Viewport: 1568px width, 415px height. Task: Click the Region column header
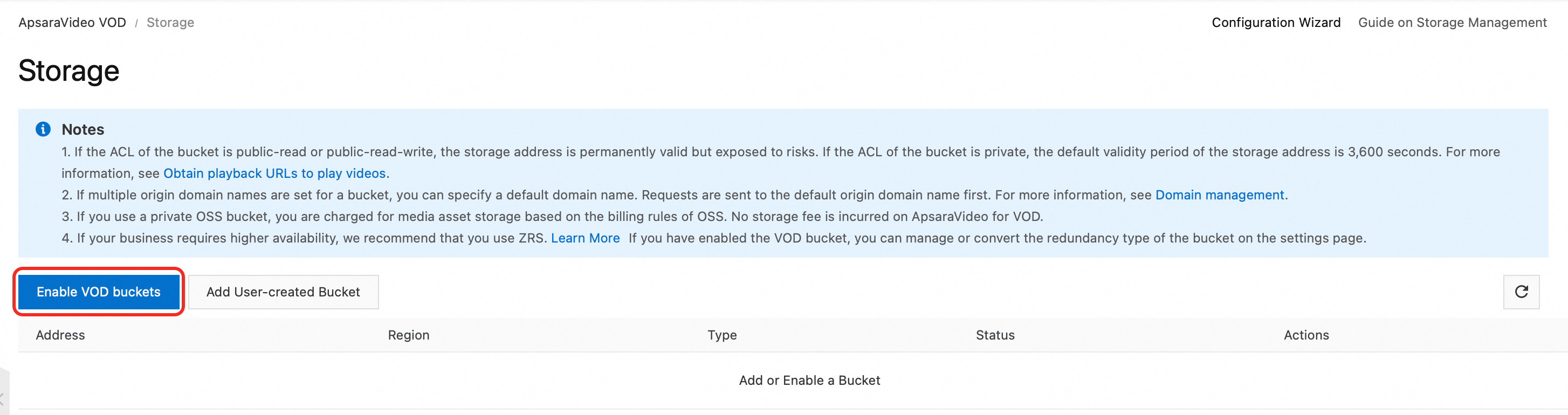pos(408,335)
